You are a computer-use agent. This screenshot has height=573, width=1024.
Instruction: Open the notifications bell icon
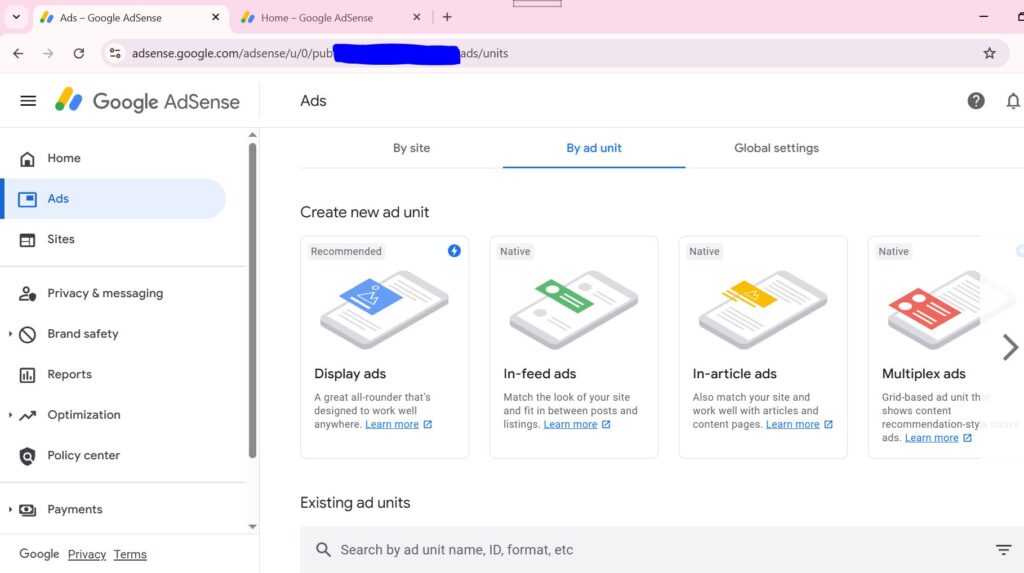click(1012, 101)
